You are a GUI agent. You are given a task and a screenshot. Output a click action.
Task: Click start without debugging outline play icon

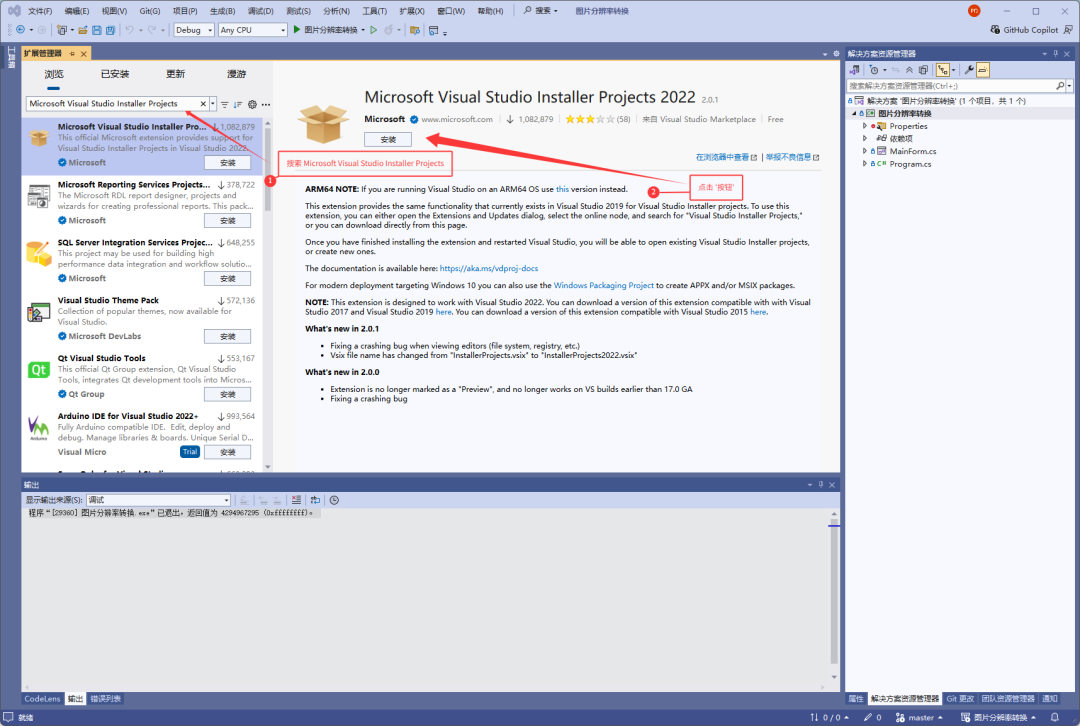[x=373, y=30]
